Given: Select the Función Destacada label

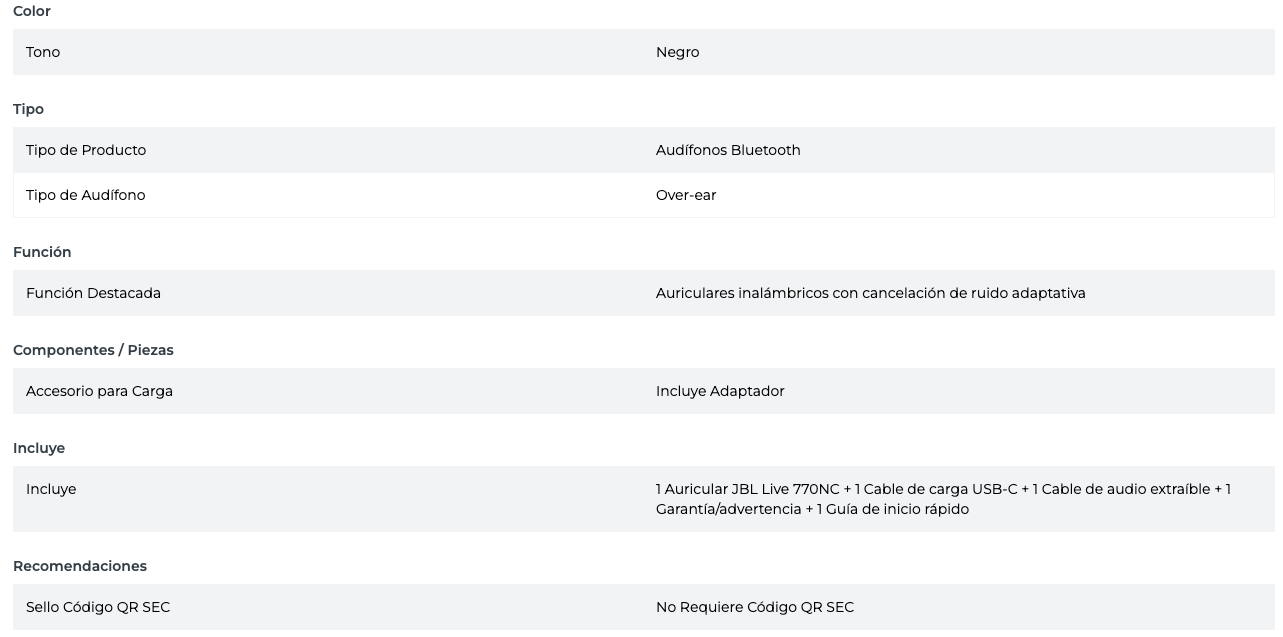Looking at the screenshot, I should click(x=93, y=293).
